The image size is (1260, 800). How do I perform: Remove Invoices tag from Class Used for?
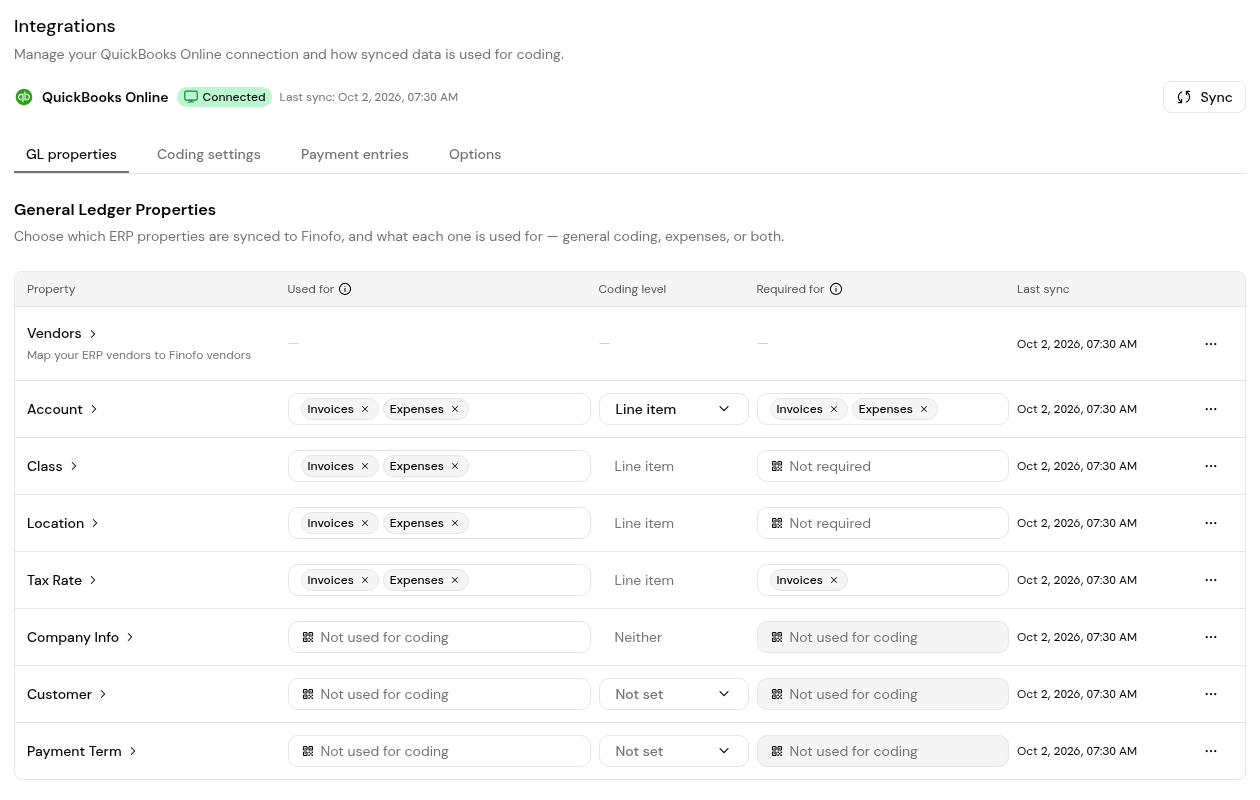tap(365, 466)
